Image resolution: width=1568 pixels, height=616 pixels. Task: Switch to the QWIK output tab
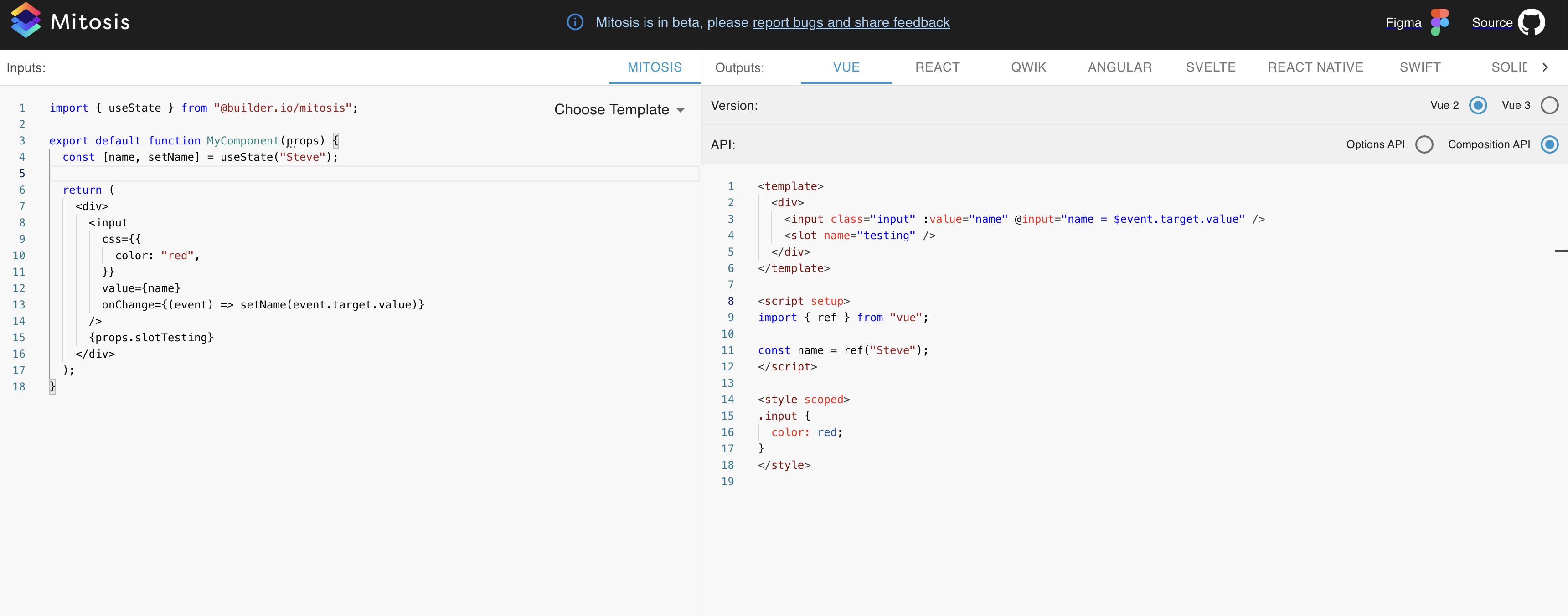(x=1028, y=67)
